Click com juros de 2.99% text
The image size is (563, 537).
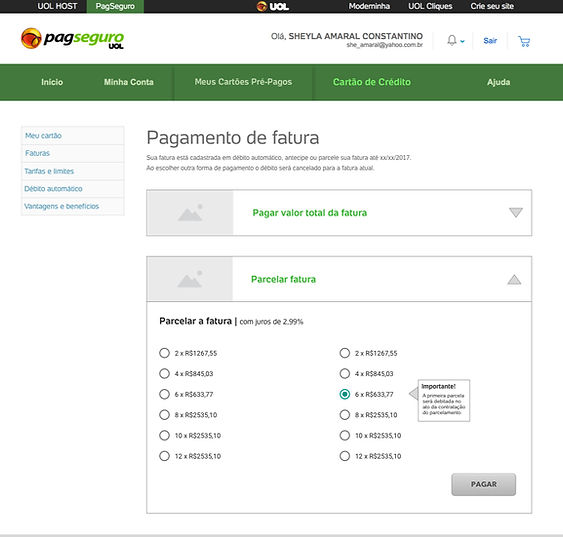point(271,322)
